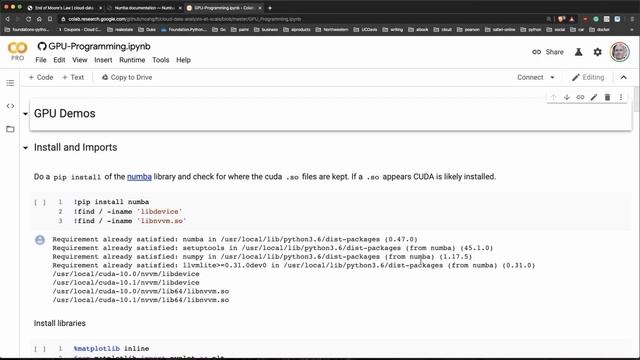Screen dimensions: 640x360
Task: Close the End of Moore's Law tab
Action: (100, 8)
